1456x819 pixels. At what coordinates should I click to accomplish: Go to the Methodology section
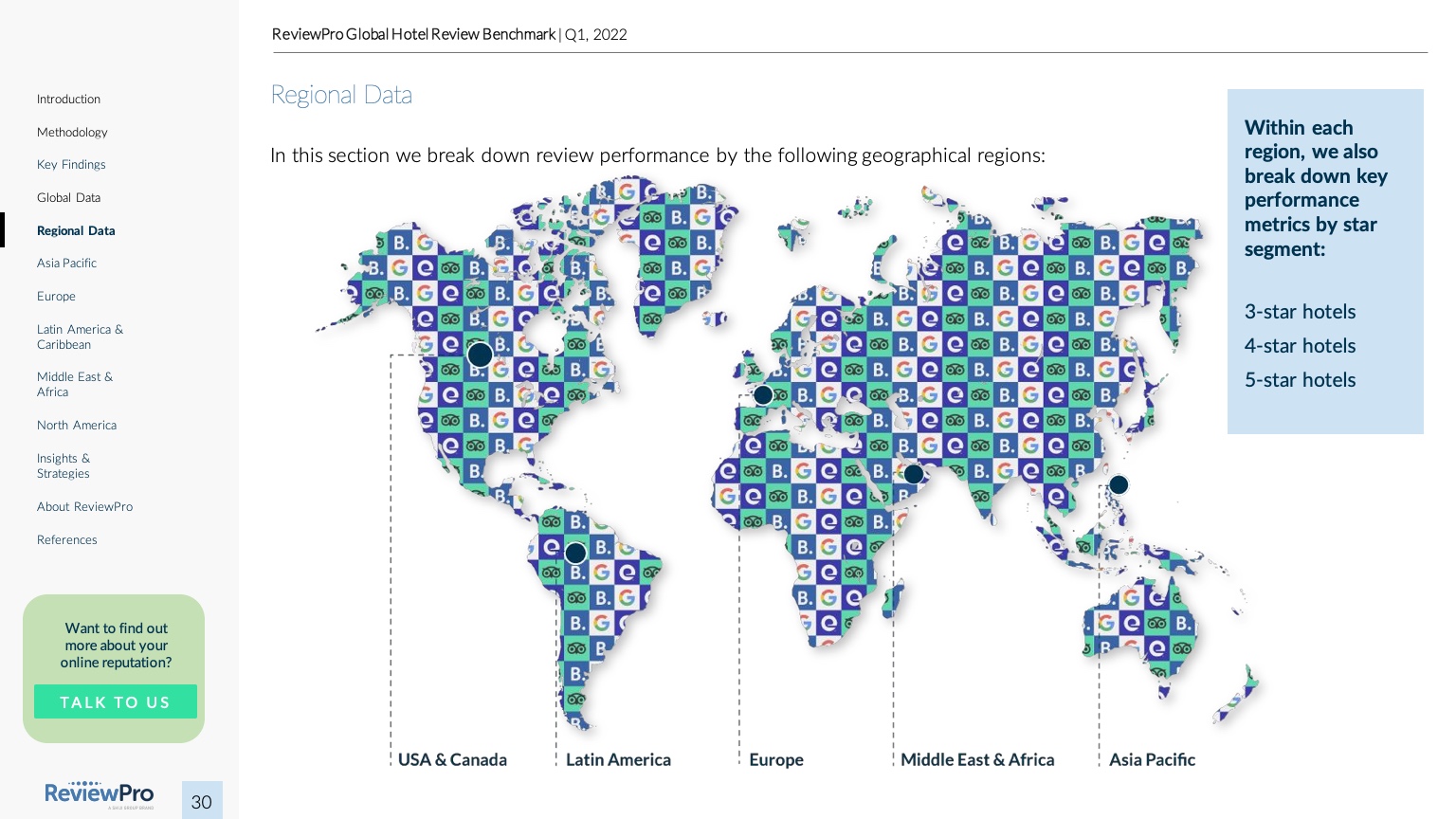pos(72,132)
